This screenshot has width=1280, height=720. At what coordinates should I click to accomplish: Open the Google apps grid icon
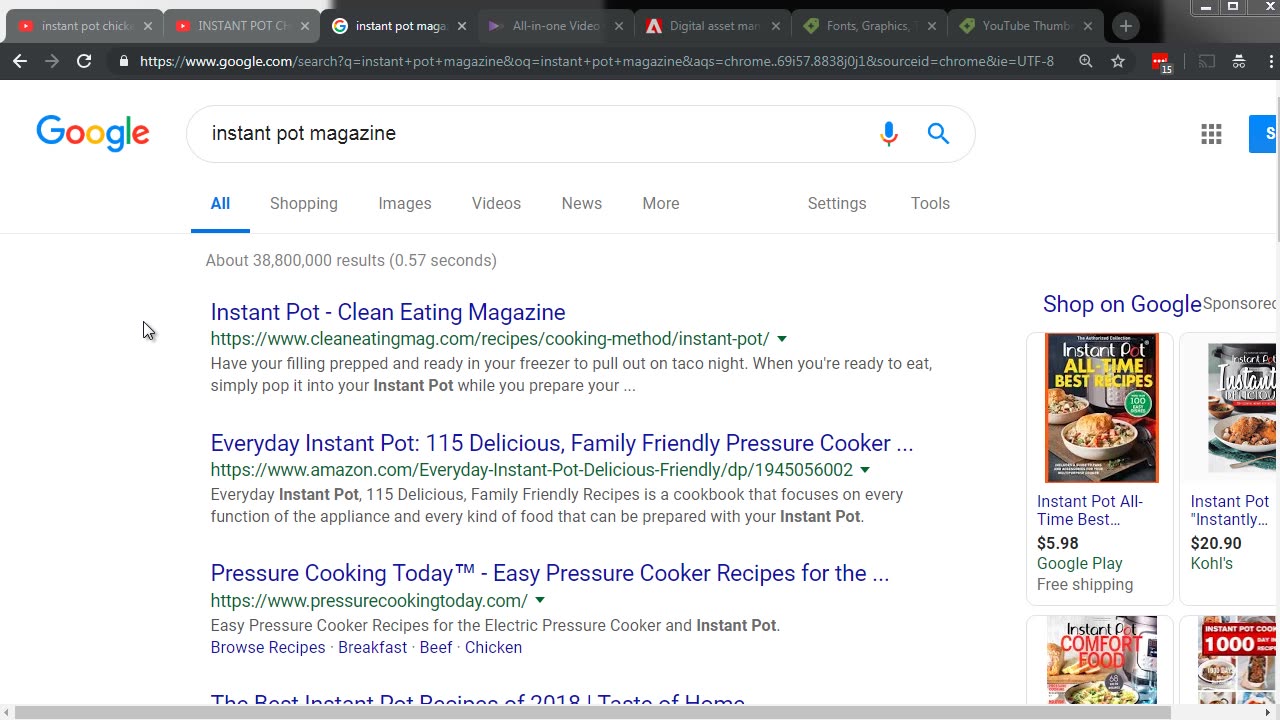point(1211,133)
